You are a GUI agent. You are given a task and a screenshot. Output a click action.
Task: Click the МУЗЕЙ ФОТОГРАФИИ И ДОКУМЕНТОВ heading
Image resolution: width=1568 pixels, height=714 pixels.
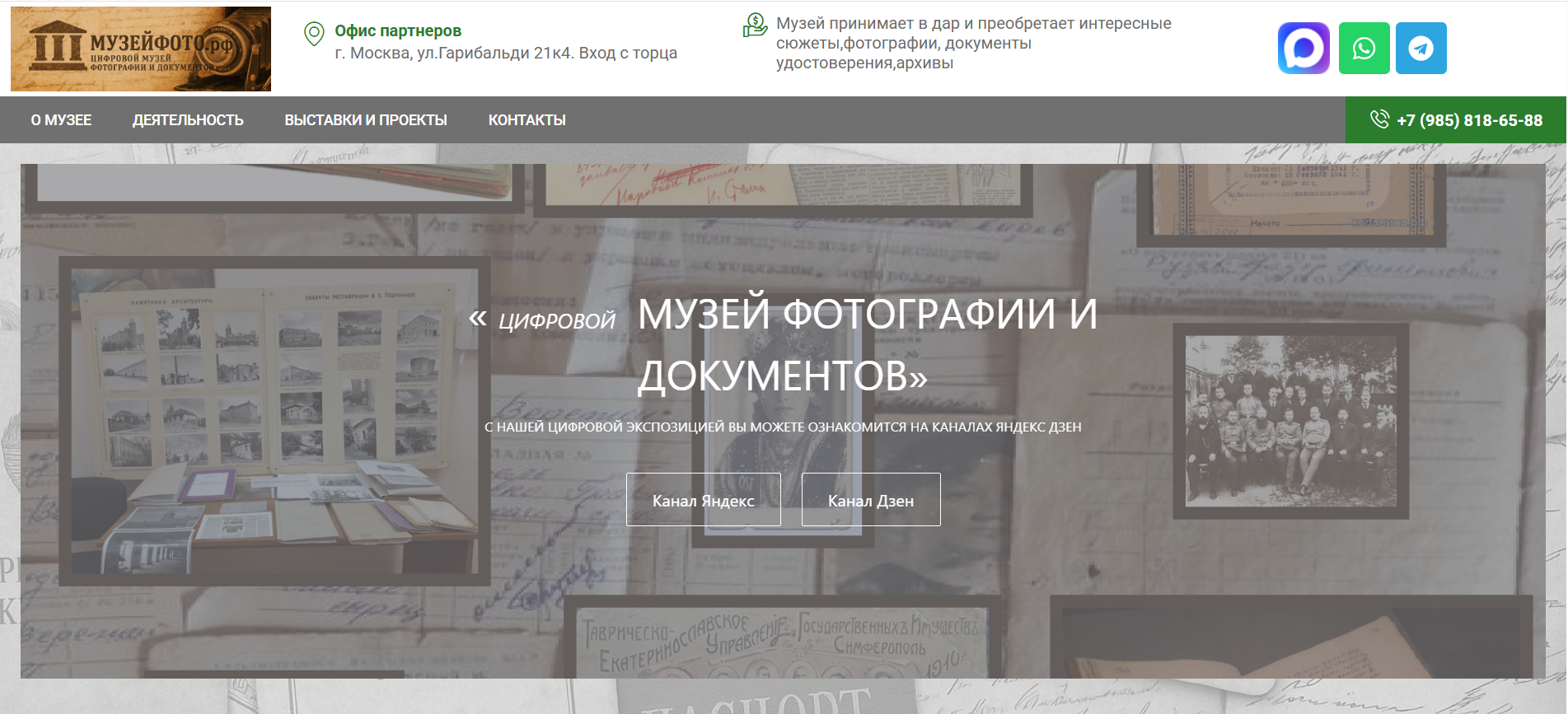[x=867, y=344]
